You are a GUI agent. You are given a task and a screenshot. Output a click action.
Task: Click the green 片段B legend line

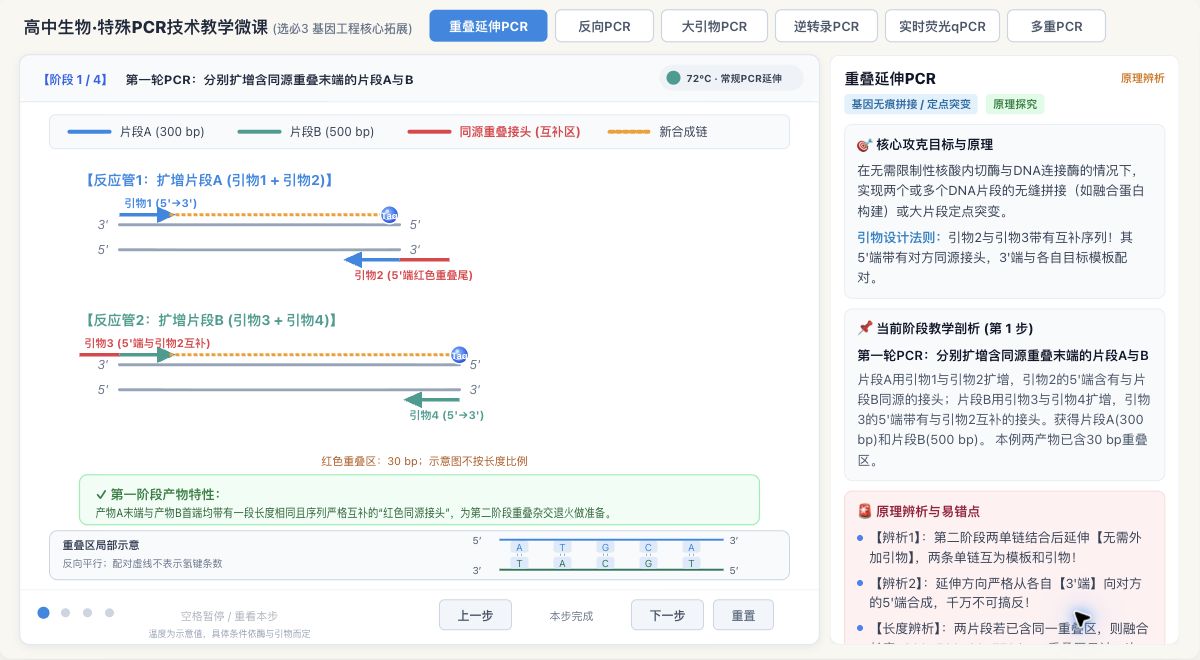point(259,132)
